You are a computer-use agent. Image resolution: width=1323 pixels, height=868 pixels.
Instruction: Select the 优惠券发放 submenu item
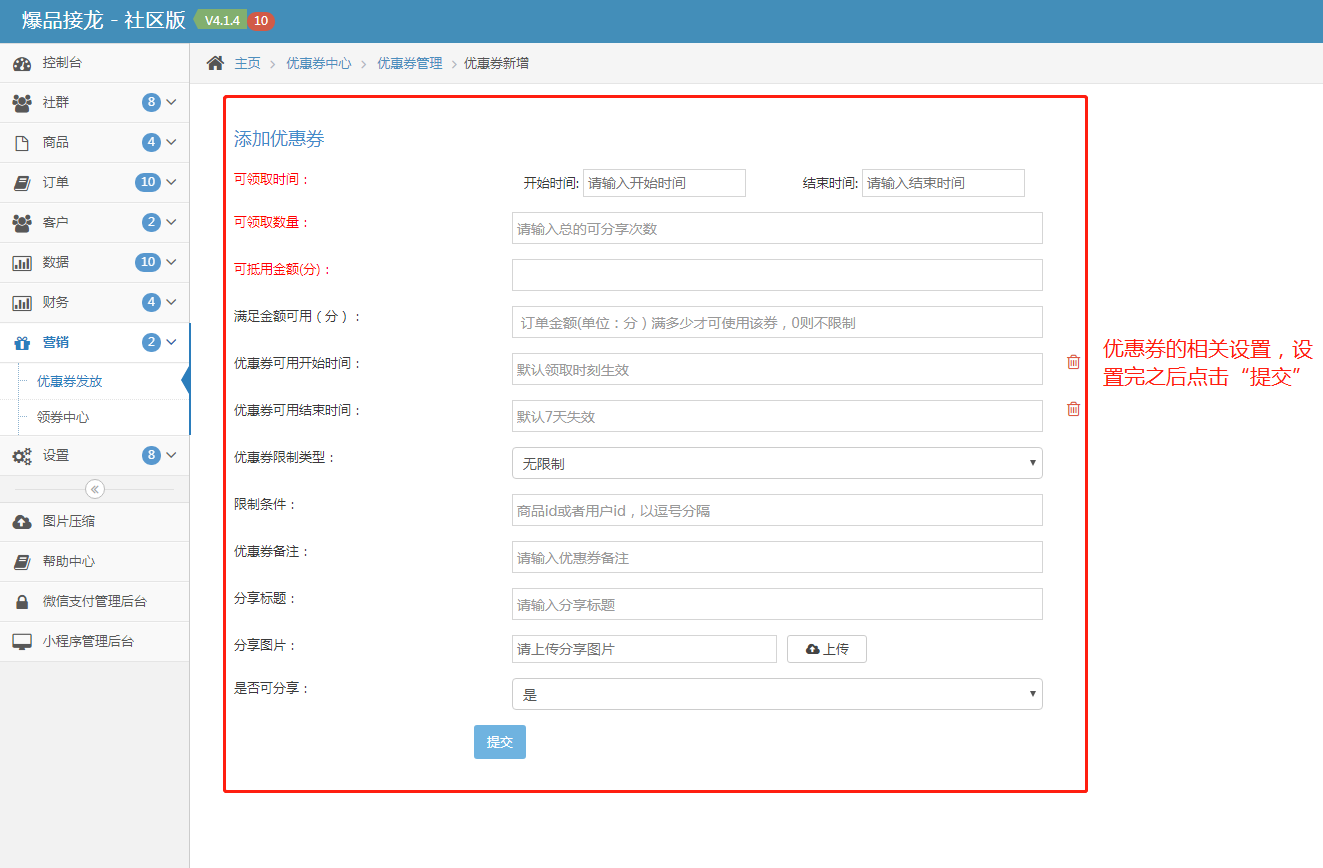click(93, 381)
